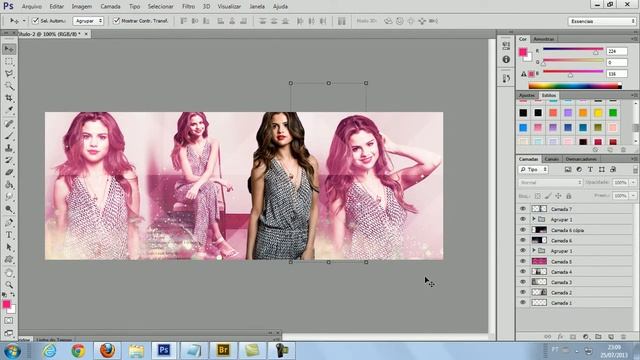Select the Crop tool
This screenshot has height=360, width=640.
tap(9, 98)
